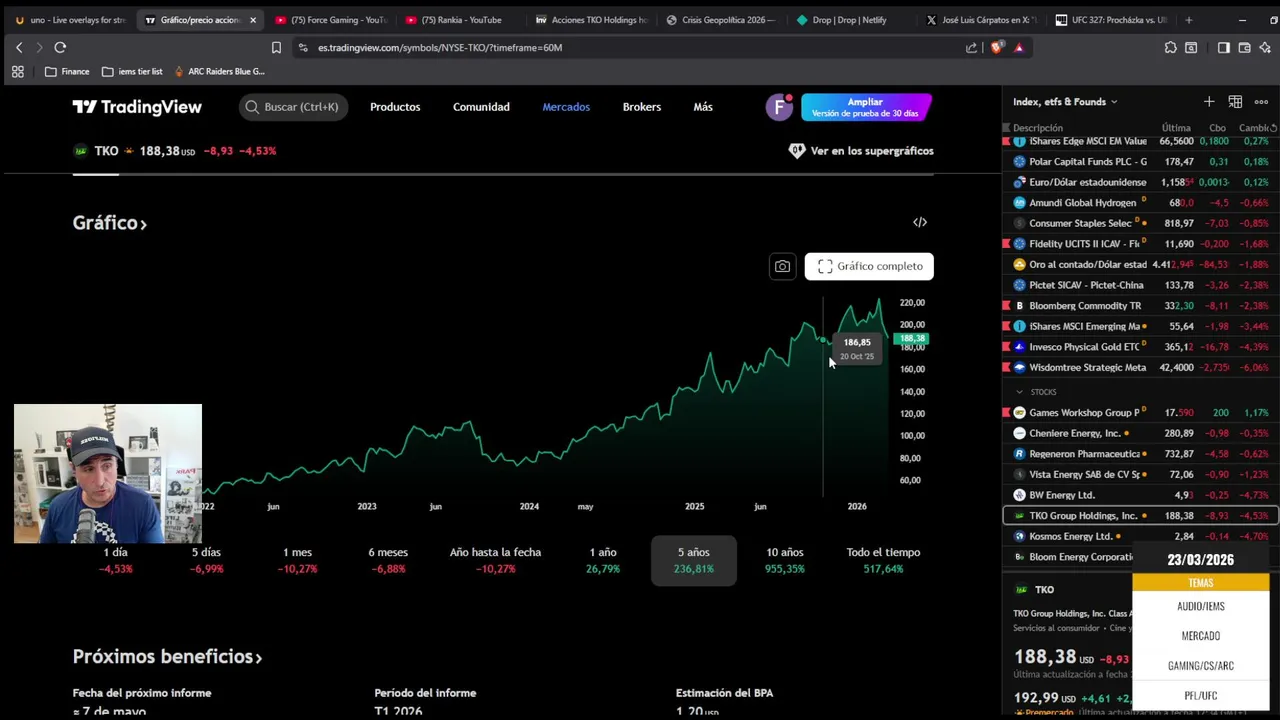This screenshot has width=1280, height=720.
Task: Collapse the STOCKS section in watchlist
Action: click(1019, 392)
